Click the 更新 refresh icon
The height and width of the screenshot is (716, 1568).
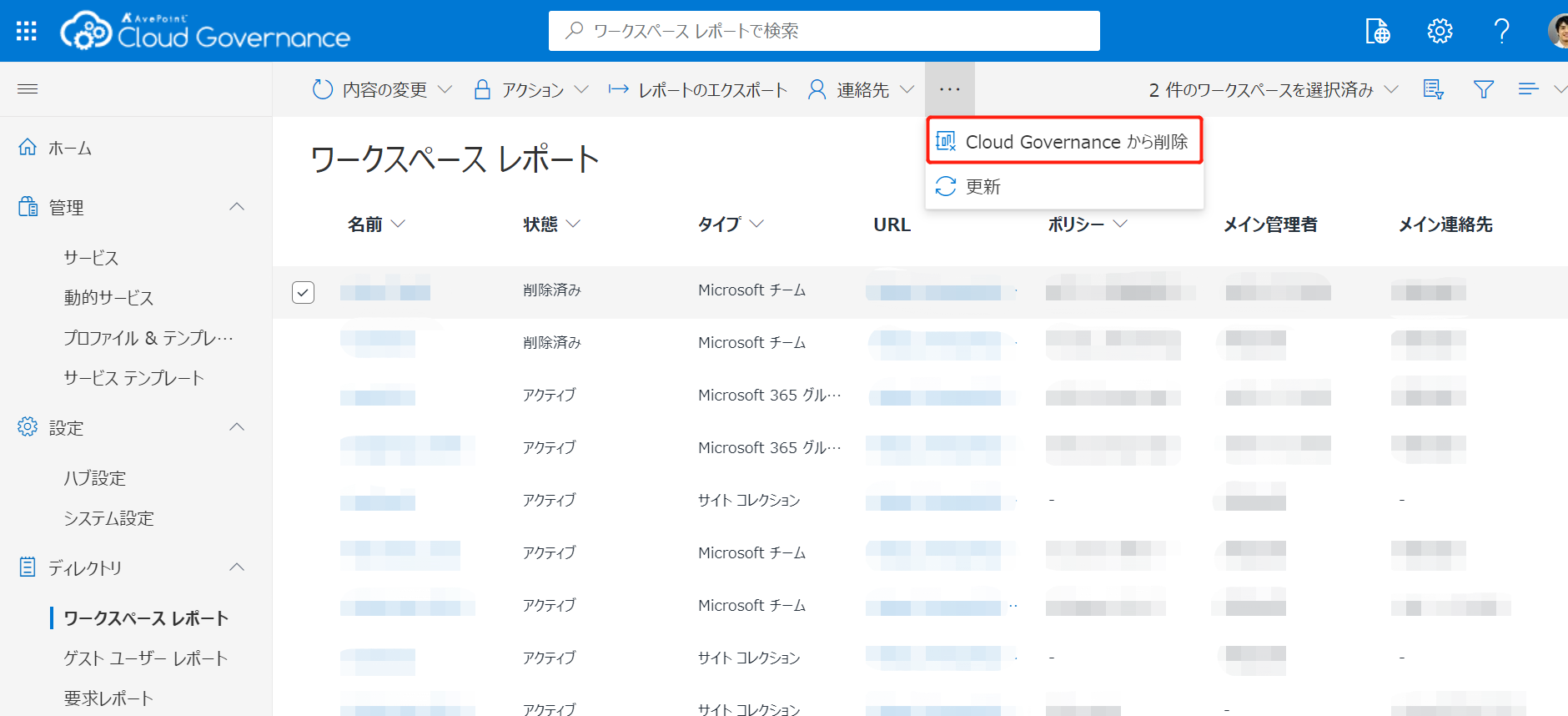(946, 186)
